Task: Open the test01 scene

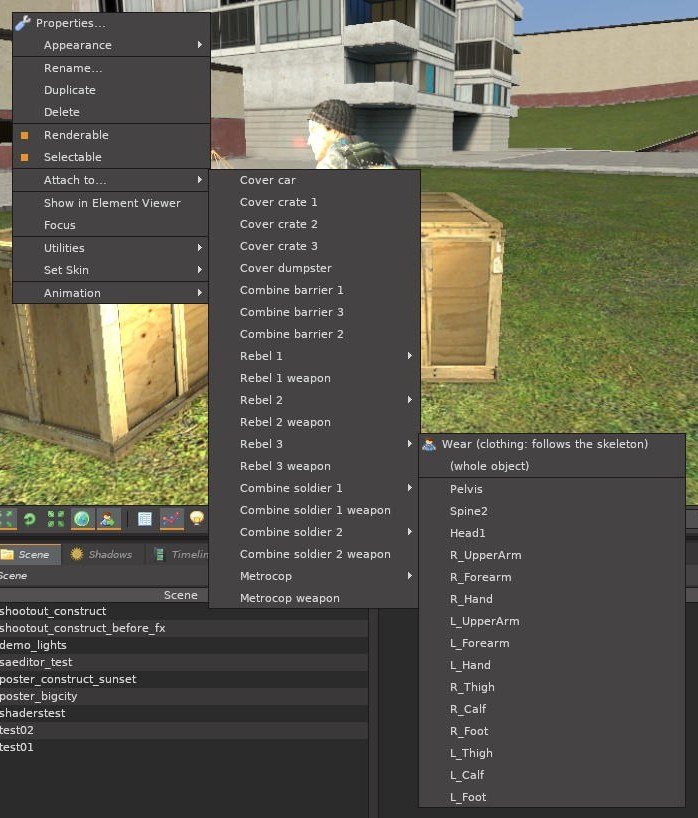Action: click(184, 747)
